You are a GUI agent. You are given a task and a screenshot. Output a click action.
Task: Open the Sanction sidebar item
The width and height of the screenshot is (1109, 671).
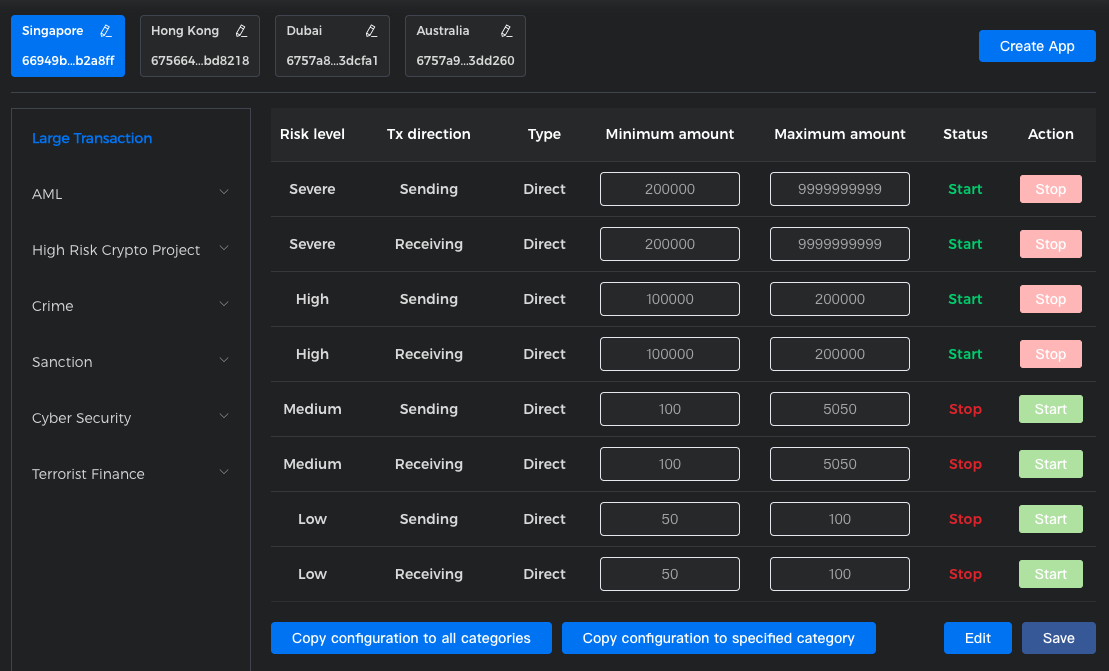tap(131, 361)
